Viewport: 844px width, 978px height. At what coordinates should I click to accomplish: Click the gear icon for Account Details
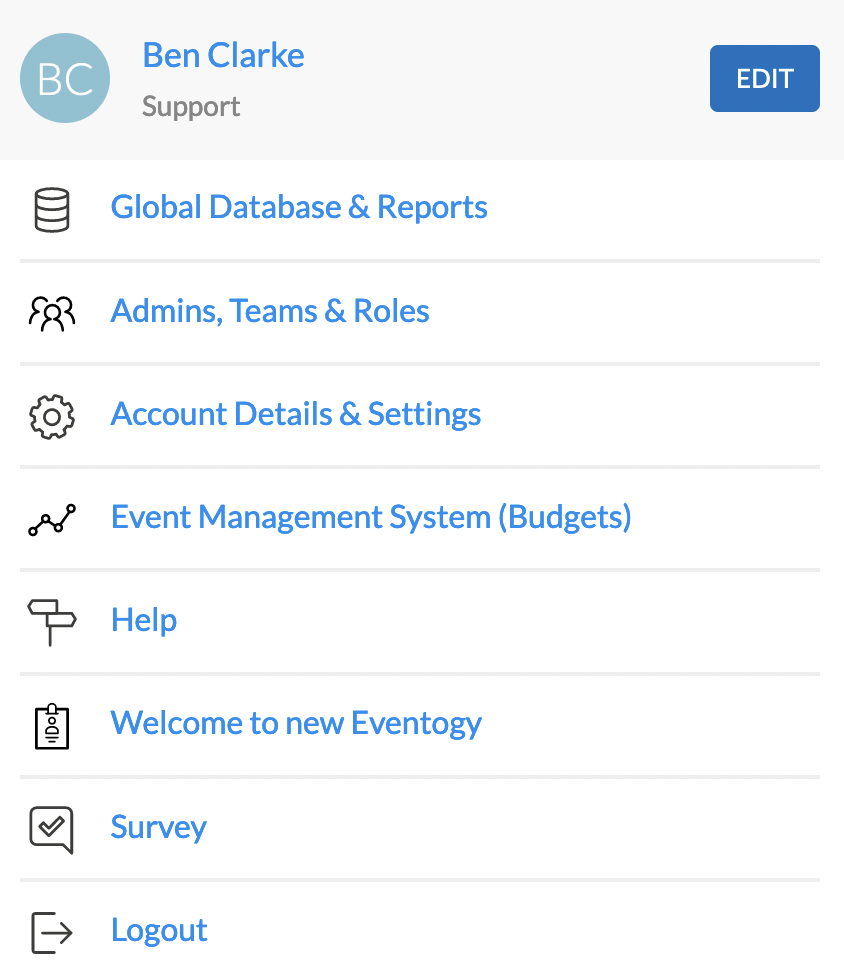click(x=52, y=417)
